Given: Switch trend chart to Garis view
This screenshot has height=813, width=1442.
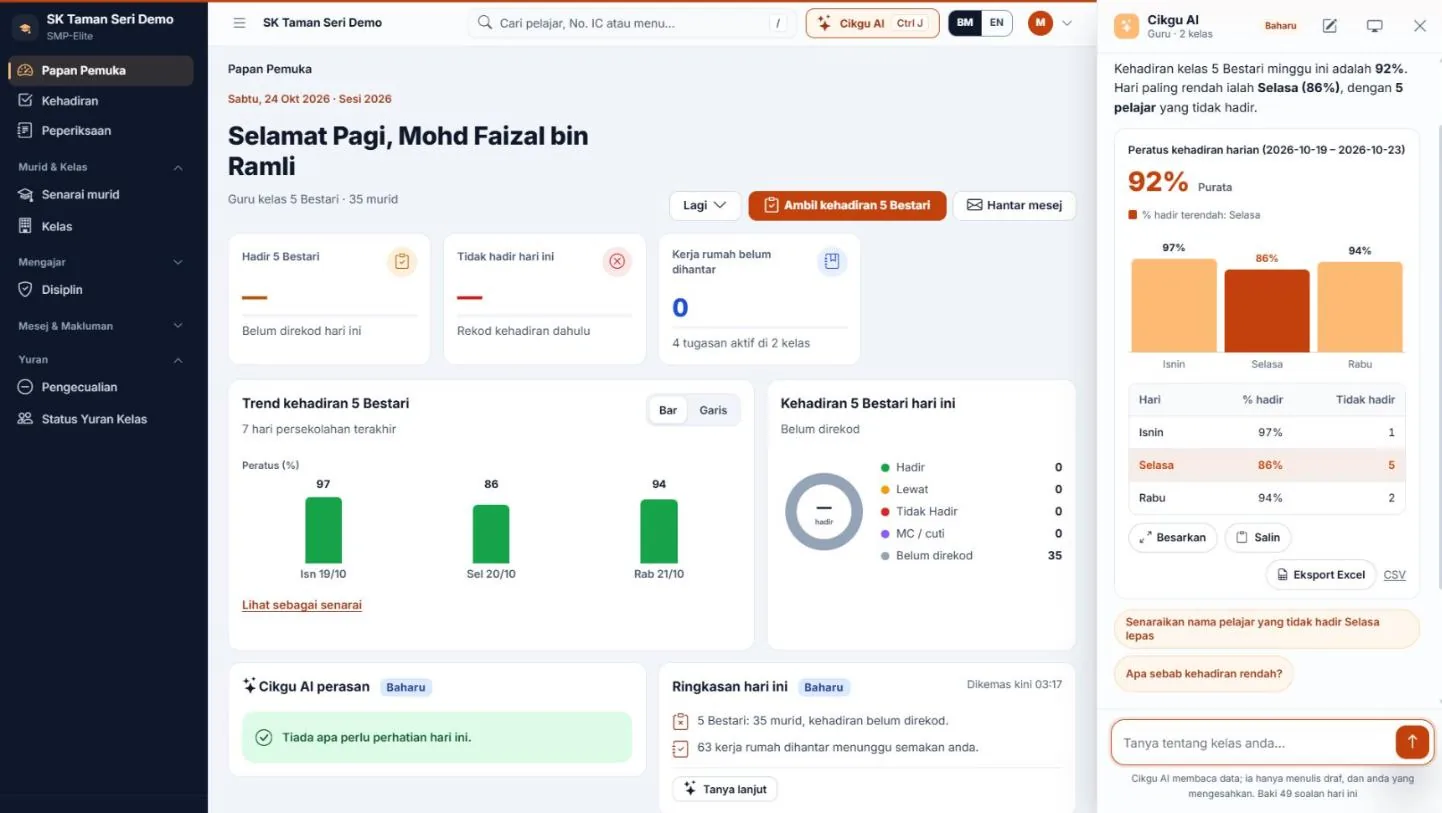Looking at the screenshot, I should click(x=713, y=410).
